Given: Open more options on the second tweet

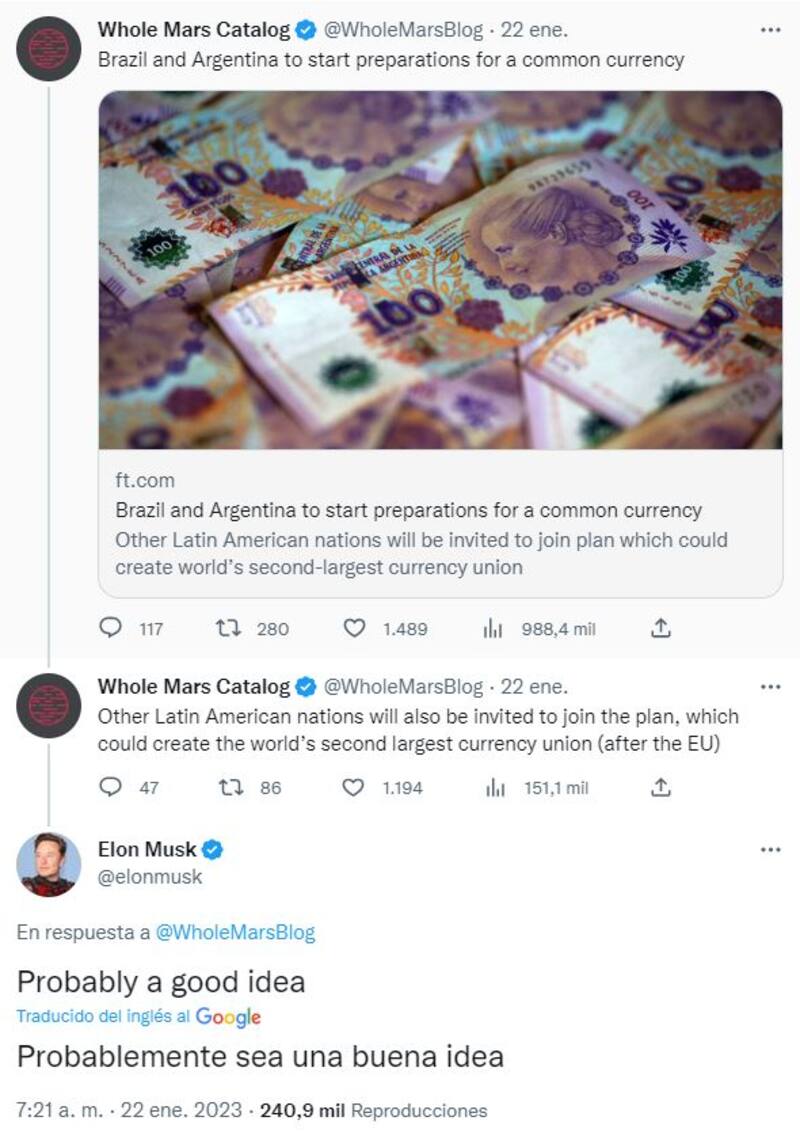Looking at the screenshot, I should coord(770,687).
